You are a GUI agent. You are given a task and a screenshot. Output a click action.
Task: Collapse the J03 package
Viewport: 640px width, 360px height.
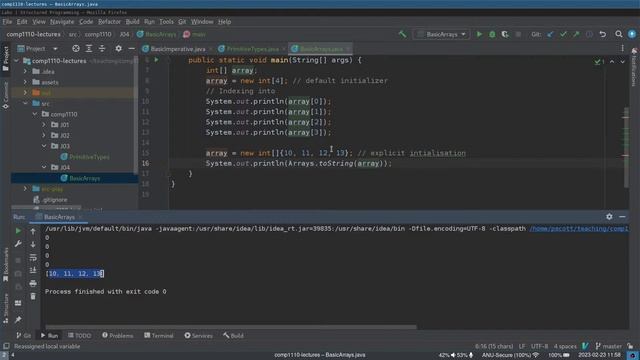(x=44, y=146)
